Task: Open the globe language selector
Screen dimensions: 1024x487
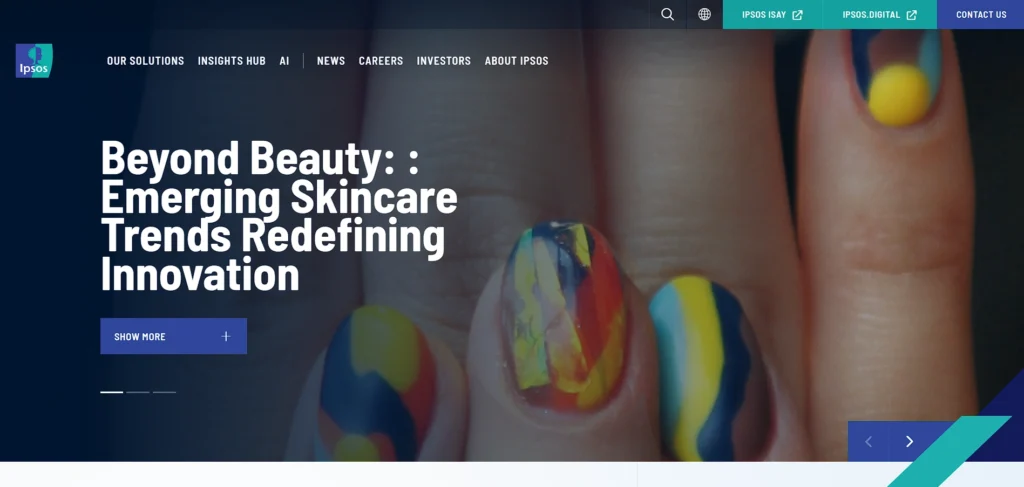Action: point(704,14)
